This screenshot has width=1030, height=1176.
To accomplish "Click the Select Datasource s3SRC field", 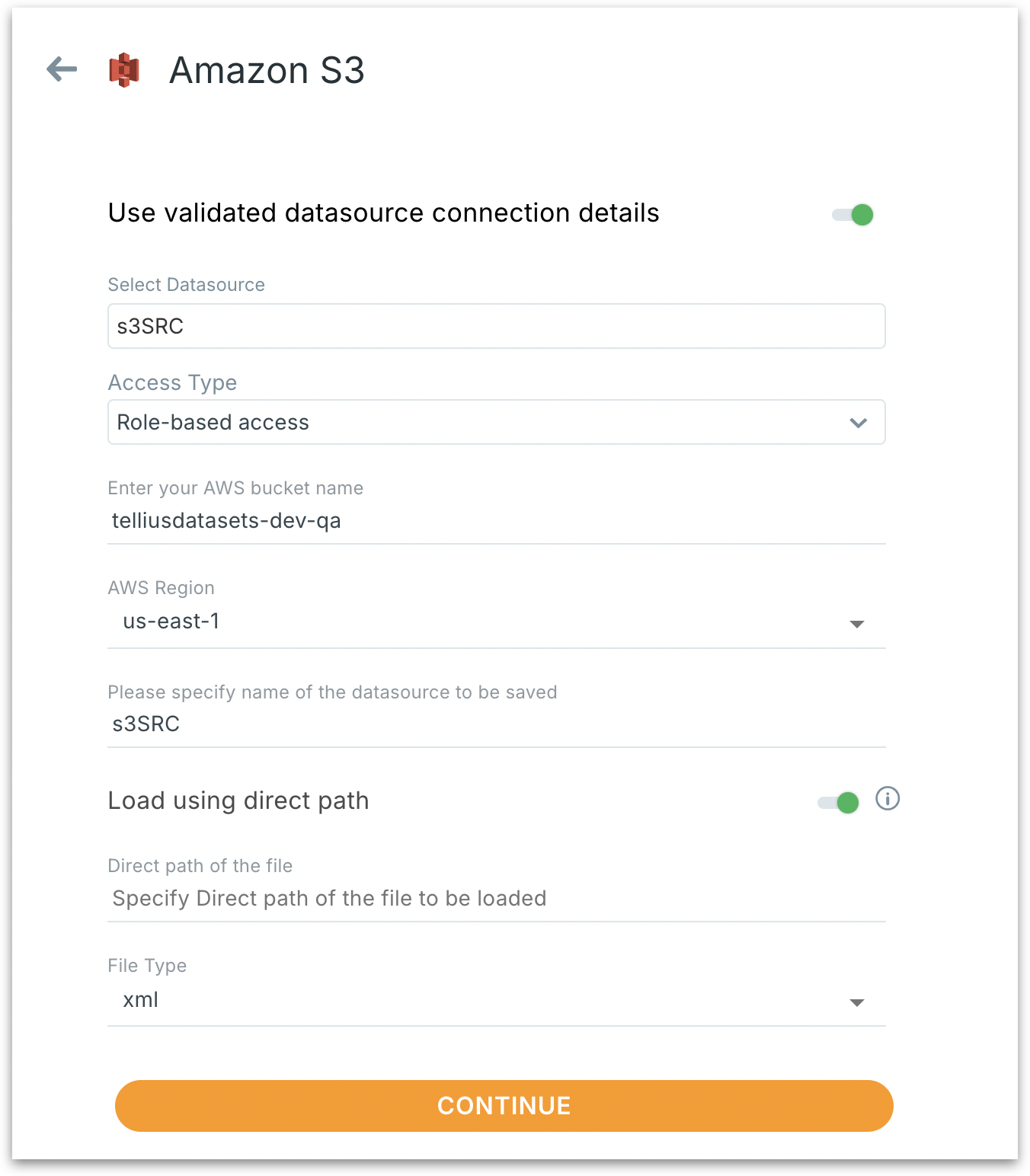I will pos(495,327).
